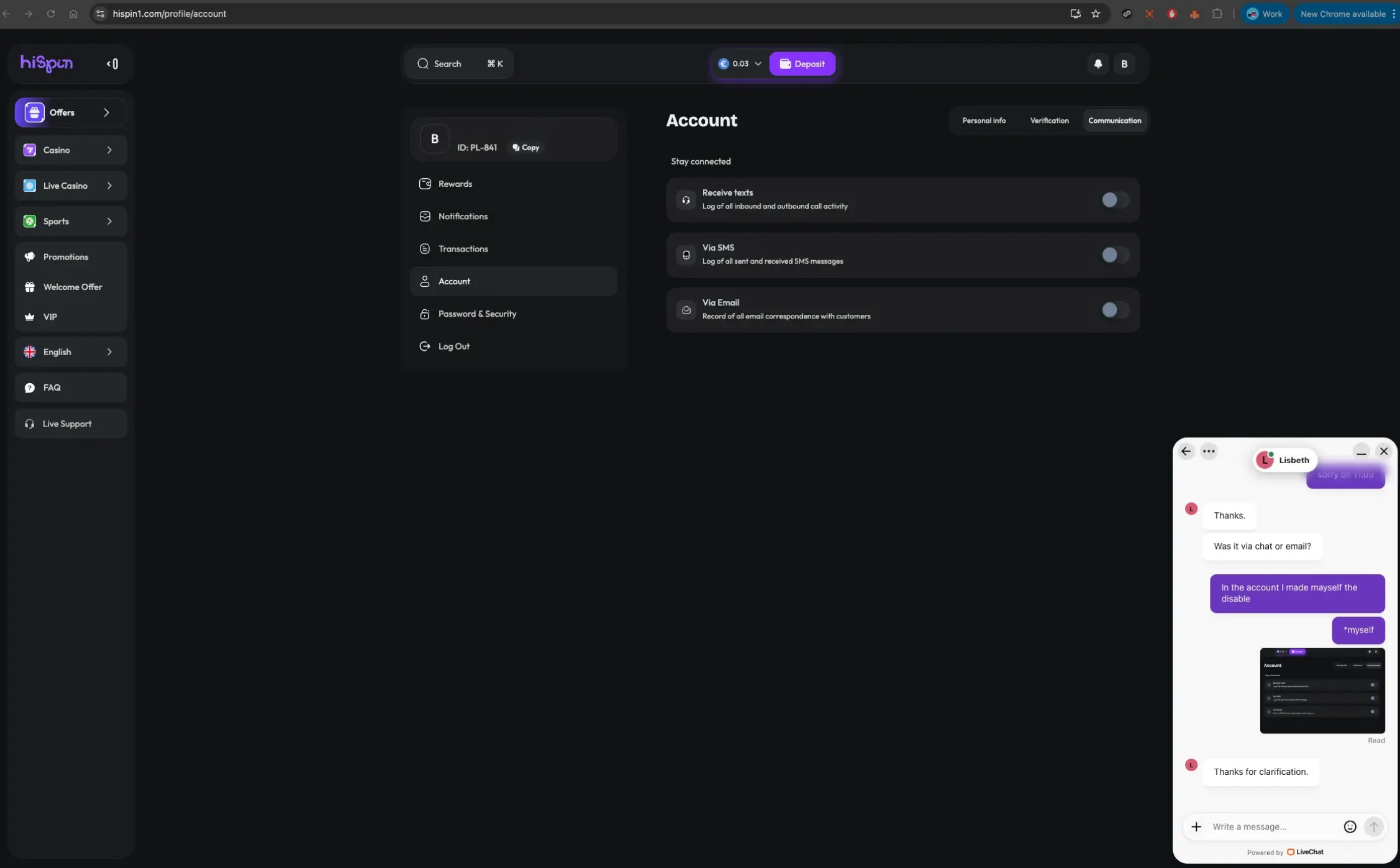Viewport: 1400px width, 868px height.
Task: Open the chat more options menu
Action: pyautogui.click(x=1209, y=451)
